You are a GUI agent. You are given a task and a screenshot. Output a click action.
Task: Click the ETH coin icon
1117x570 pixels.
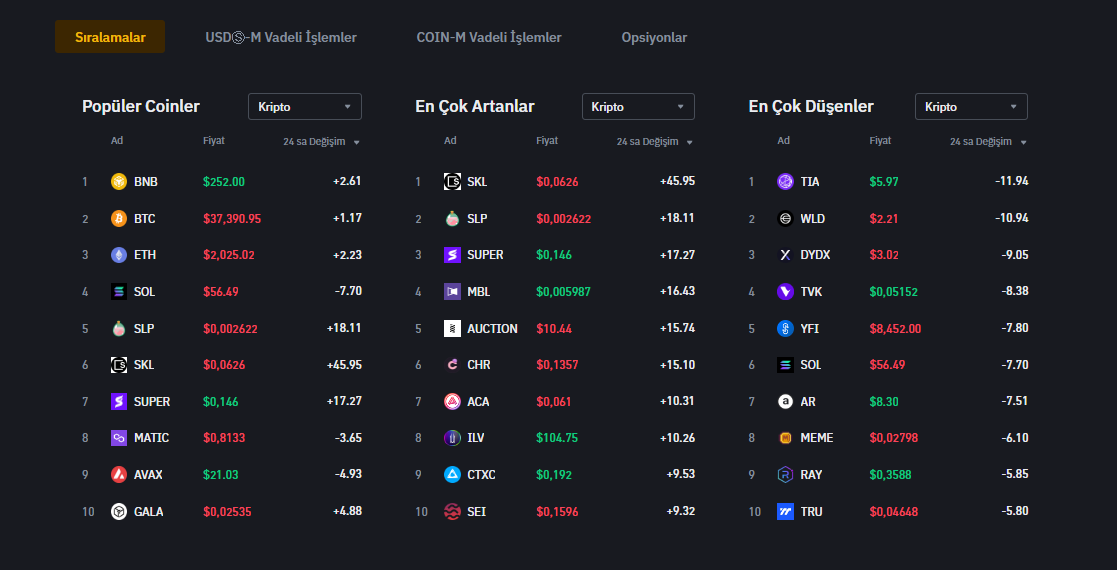click(119, 255)
